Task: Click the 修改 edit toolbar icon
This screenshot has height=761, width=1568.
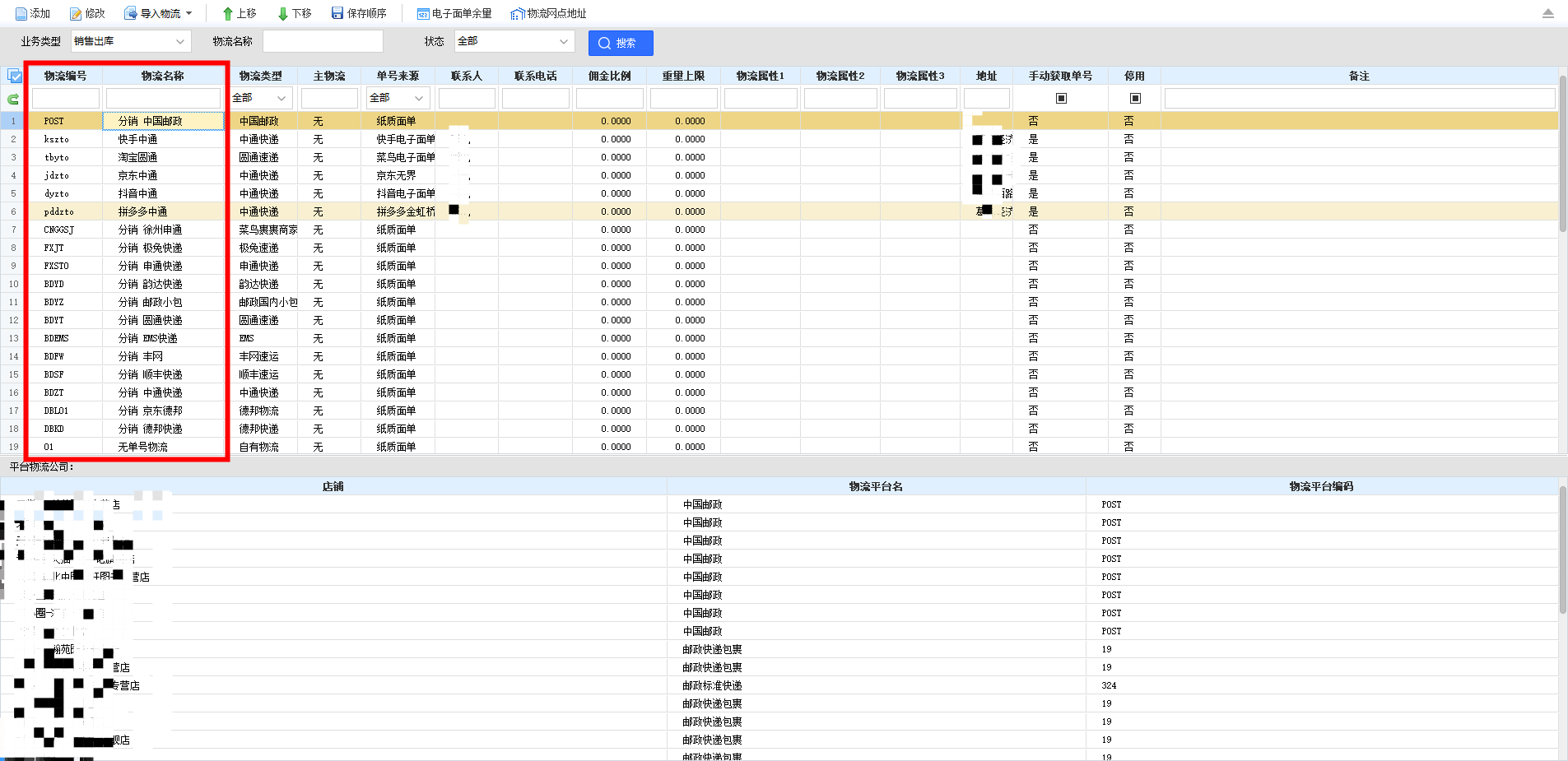Action: click(76, 14)
